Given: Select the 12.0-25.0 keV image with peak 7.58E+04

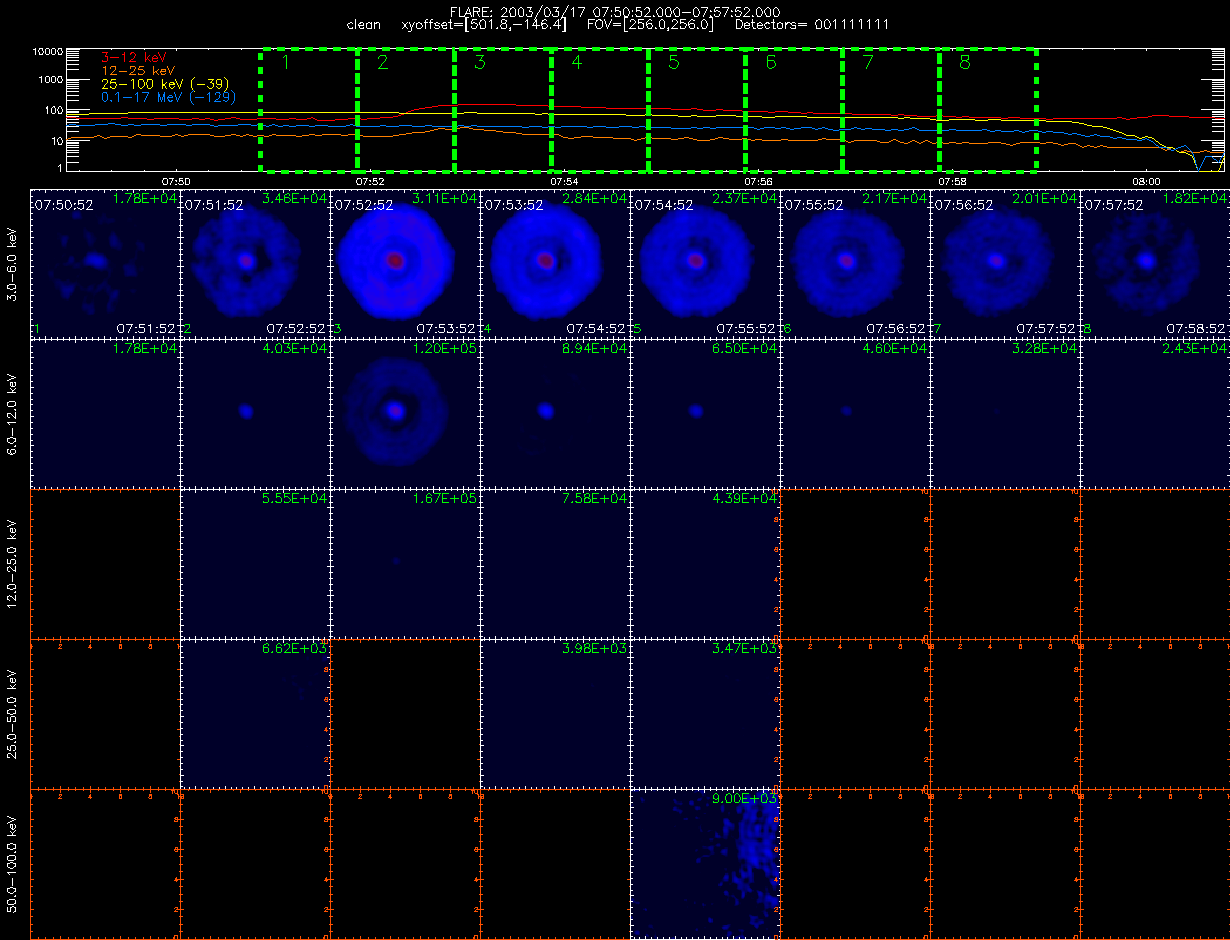Looking at the screenshot, I should click(x=555, y=563).
